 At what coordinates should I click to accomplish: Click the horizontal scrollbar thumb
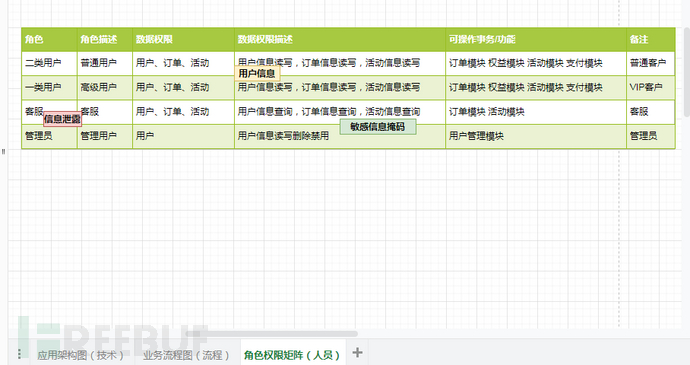click(x=272, y=334)
